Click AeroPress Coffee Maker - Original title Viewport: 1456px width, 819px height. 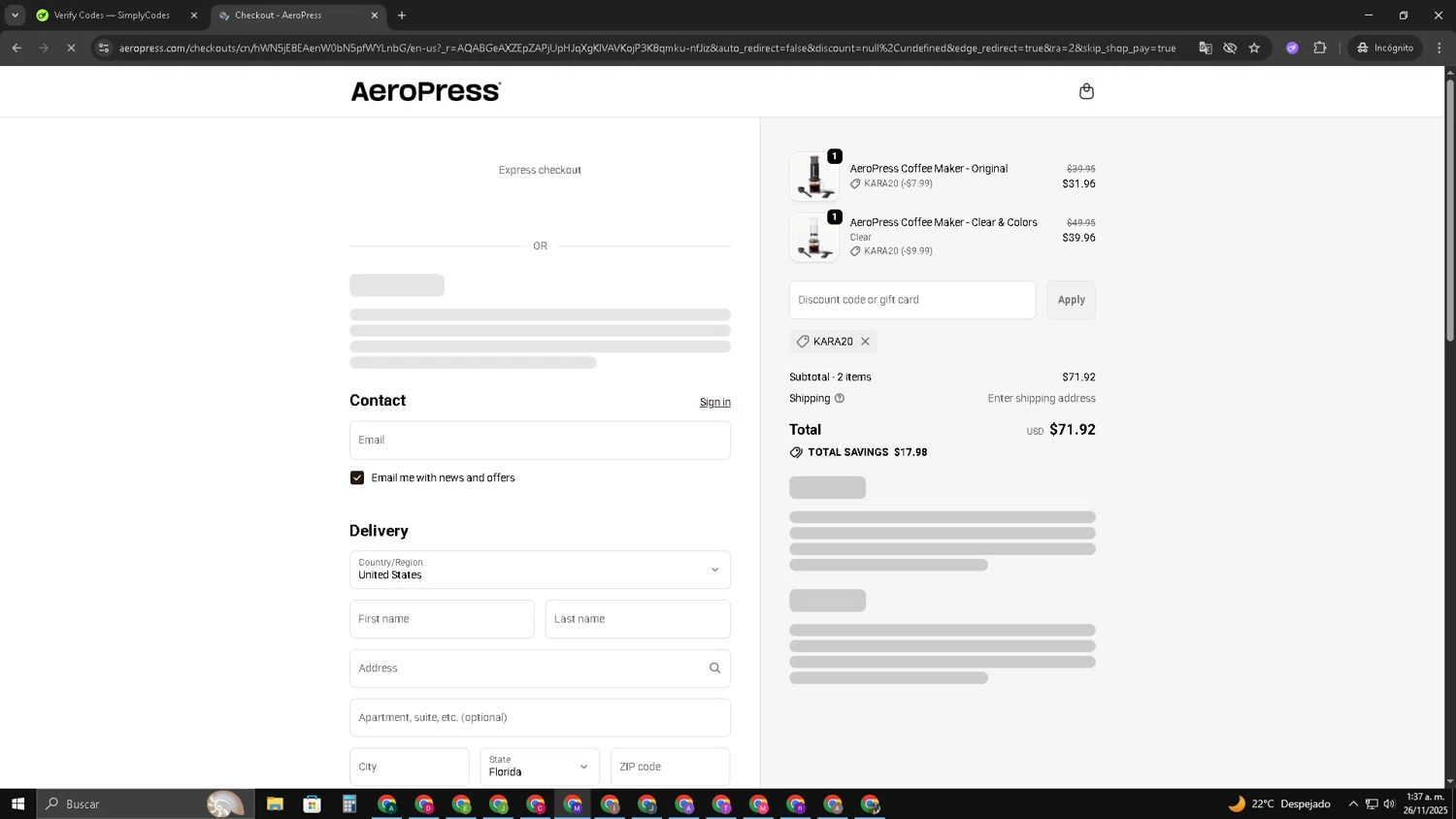[928, 169]
